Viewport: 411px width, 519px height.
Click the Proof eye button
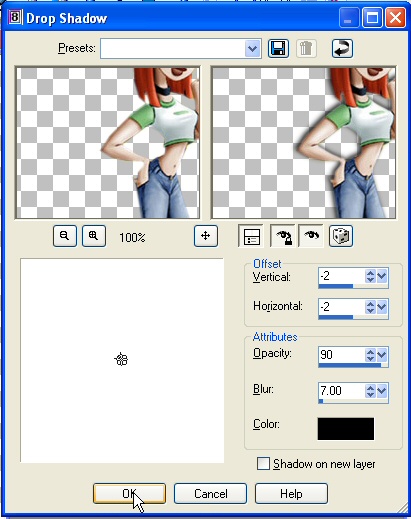tap(311, 236)
